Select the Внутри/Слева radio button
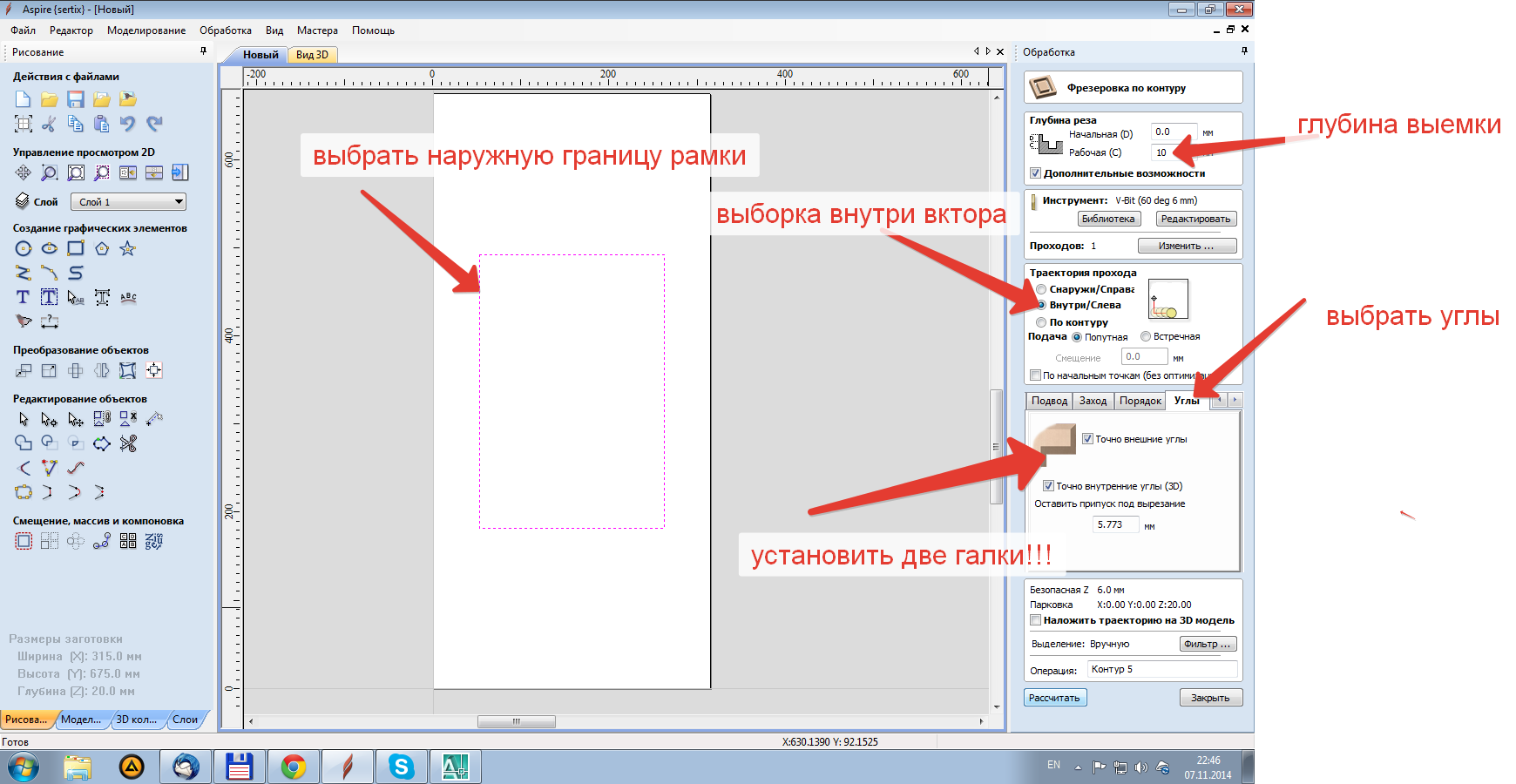The width and height of the screenshot is (1516, 784). tap(1041, 305)
